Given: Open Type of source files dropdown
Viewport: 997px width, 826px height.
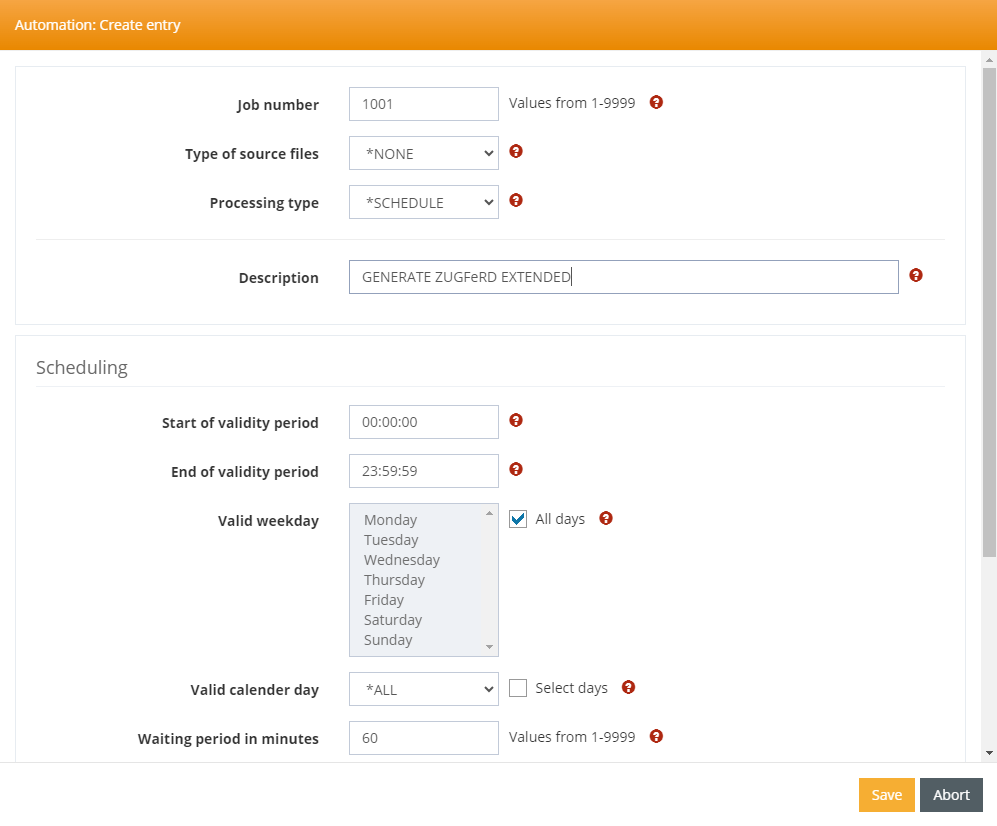Looking at the screenshot, I should point(424,153).
